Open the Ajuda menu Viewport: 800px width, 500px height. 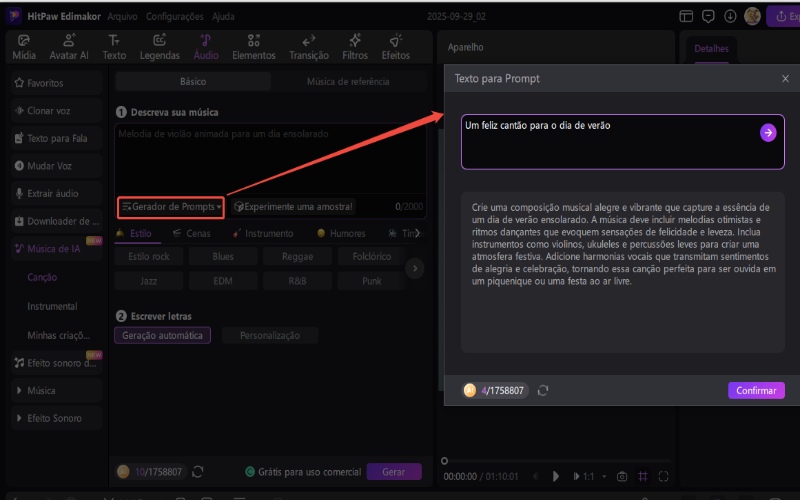[x=223, y=16]
